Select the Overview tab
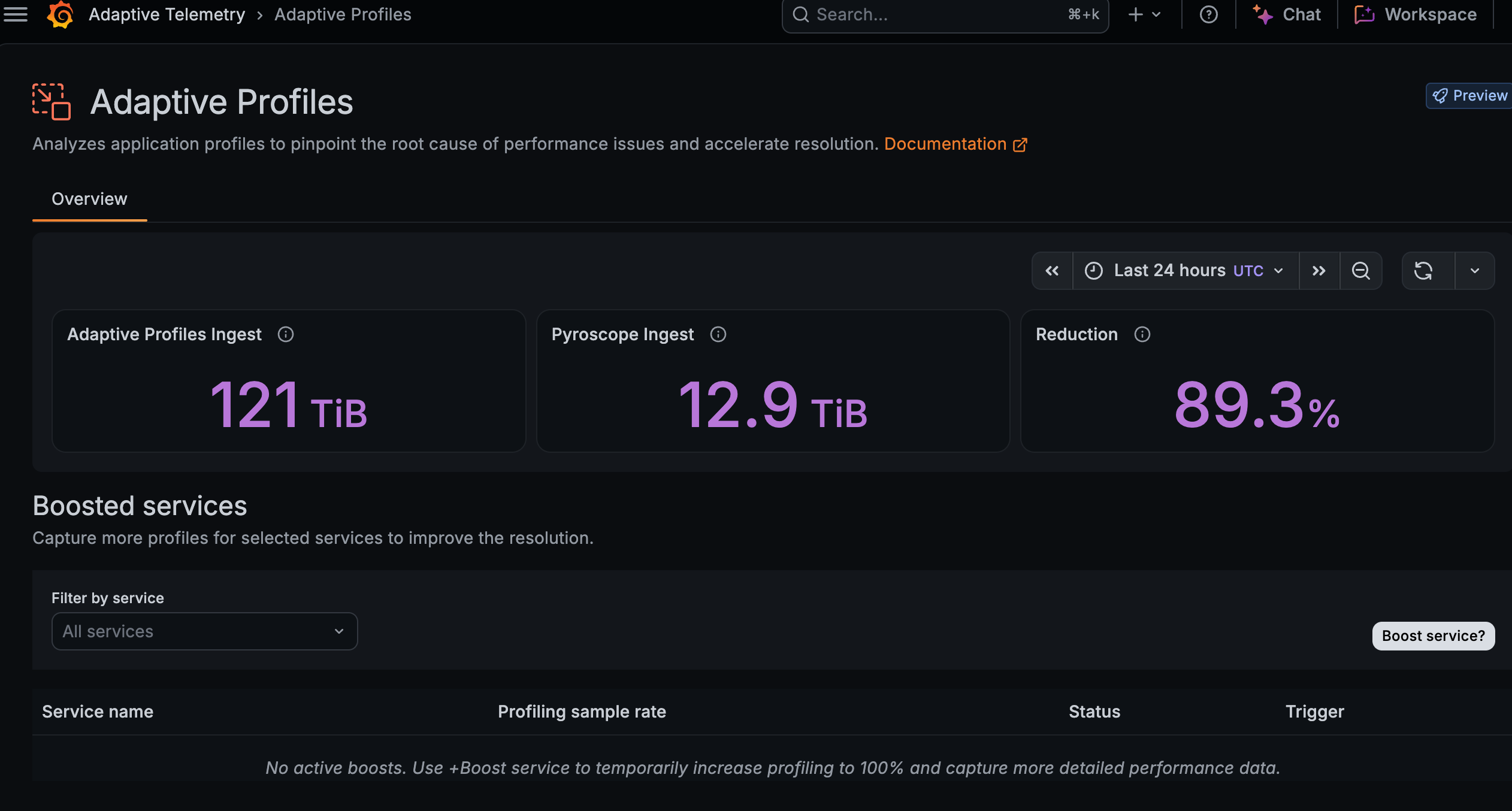This screenshot has height=811, width=1512. [89, 199]
